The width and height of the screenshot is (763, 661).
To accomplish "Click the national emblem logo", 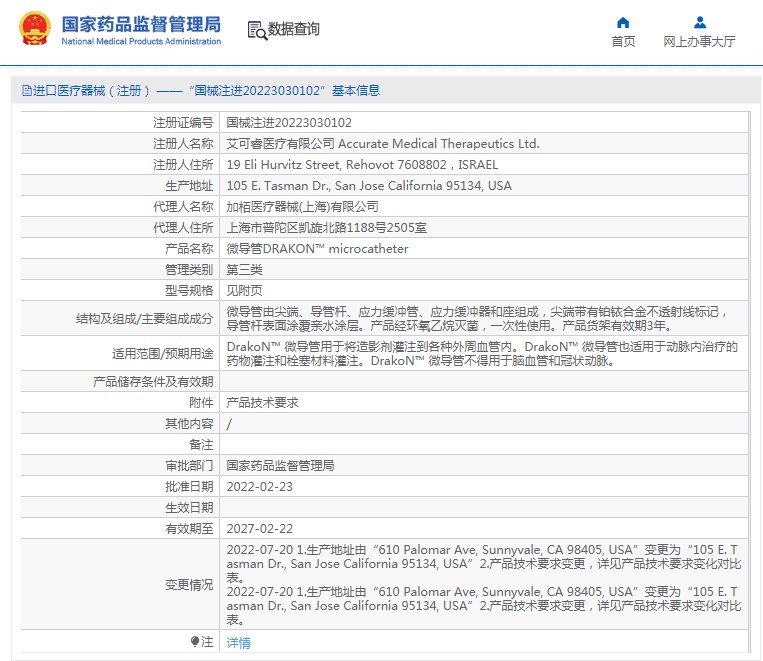I will (x=35, y=29).
